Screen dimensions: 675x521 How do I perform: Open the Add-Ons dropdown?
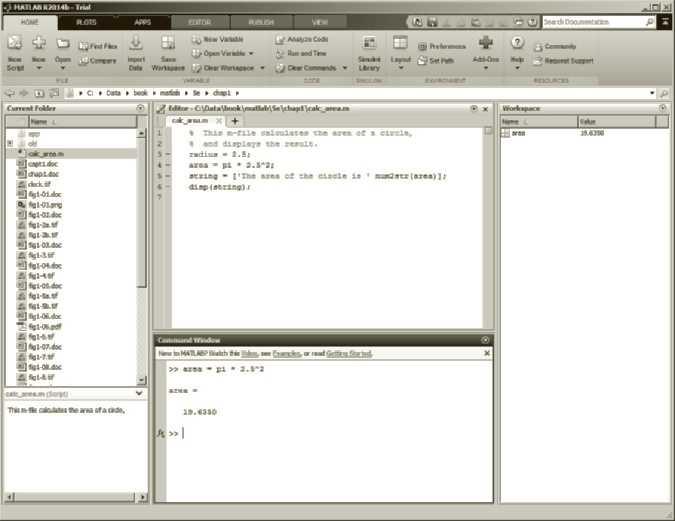click(486, 68)
